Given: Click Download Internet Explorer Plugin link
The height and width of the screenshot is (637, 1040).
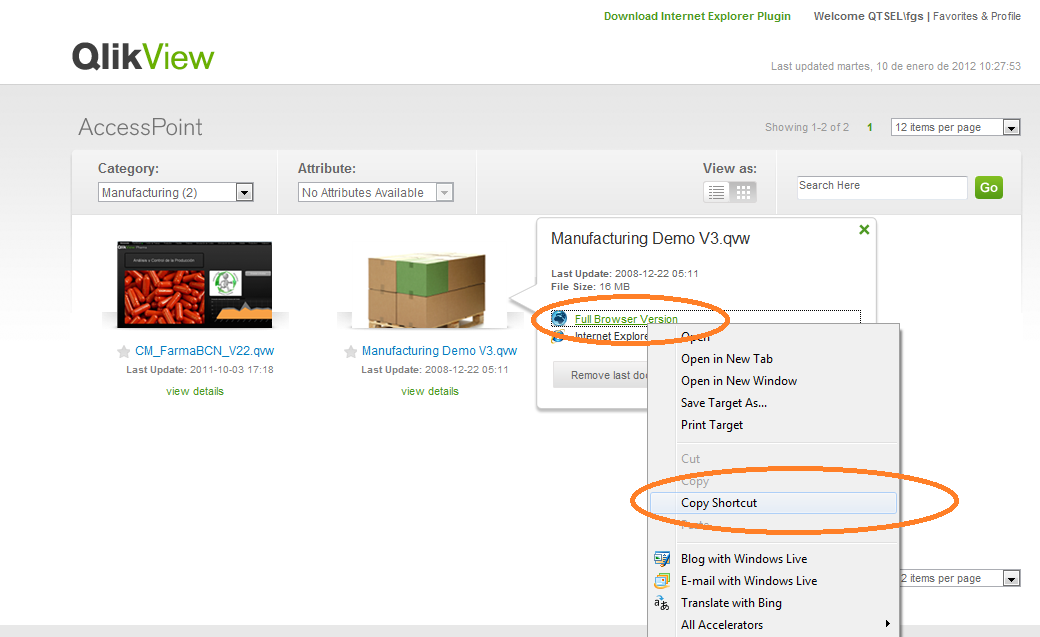Looking at the screenshot, I should click(697, 16).
